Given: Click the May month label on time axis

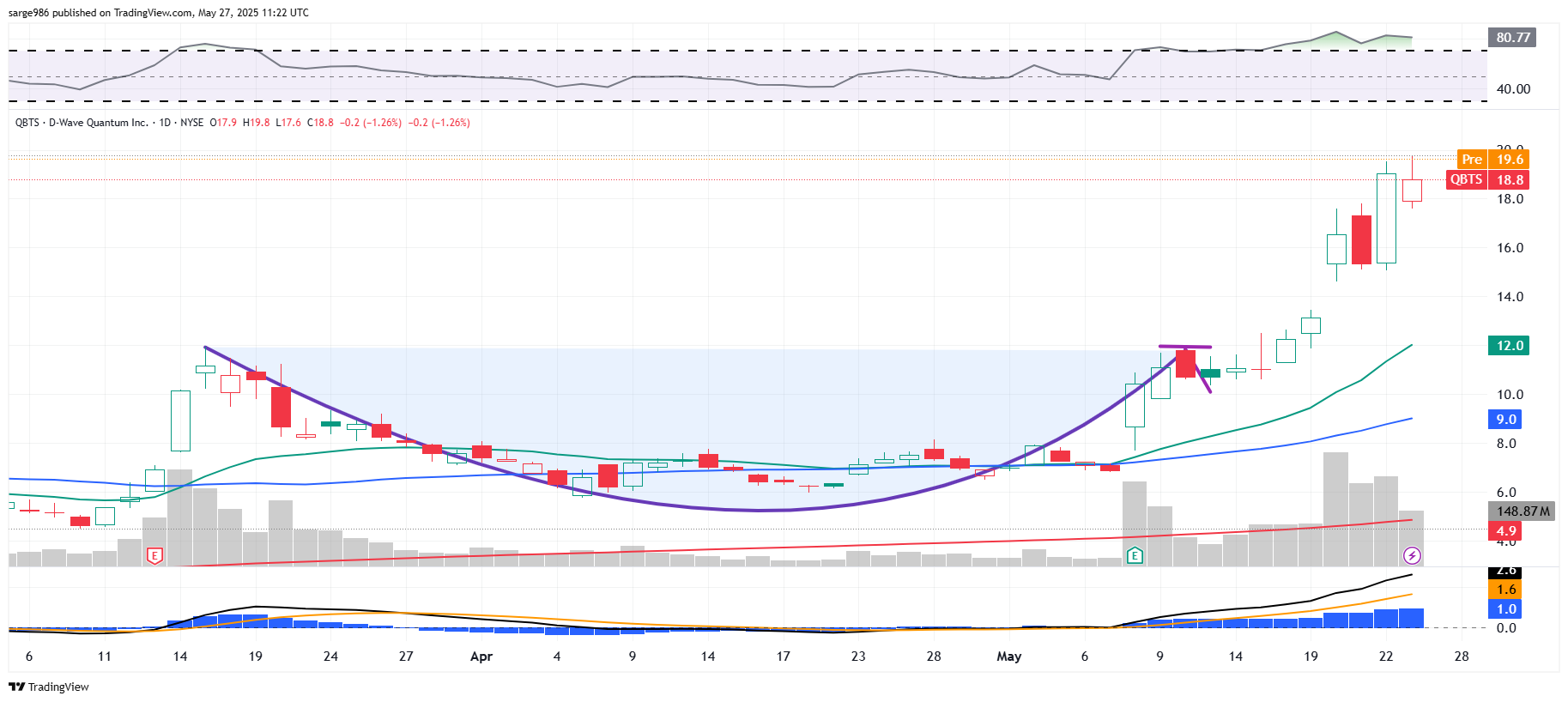Looking at the screenshot, I should [1008, 657].
